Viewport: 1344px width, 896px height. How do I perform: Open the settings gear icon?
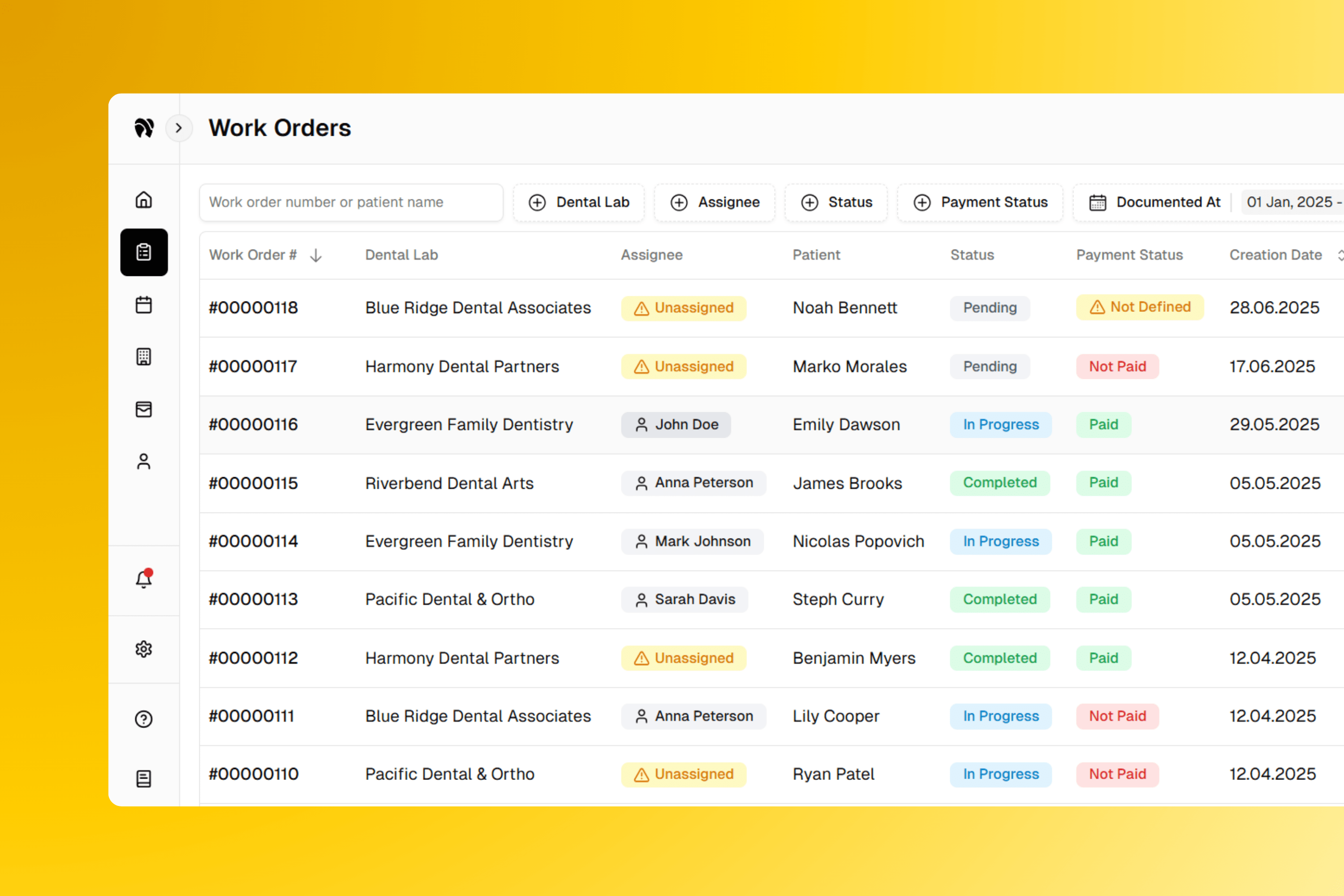(143, 649)
